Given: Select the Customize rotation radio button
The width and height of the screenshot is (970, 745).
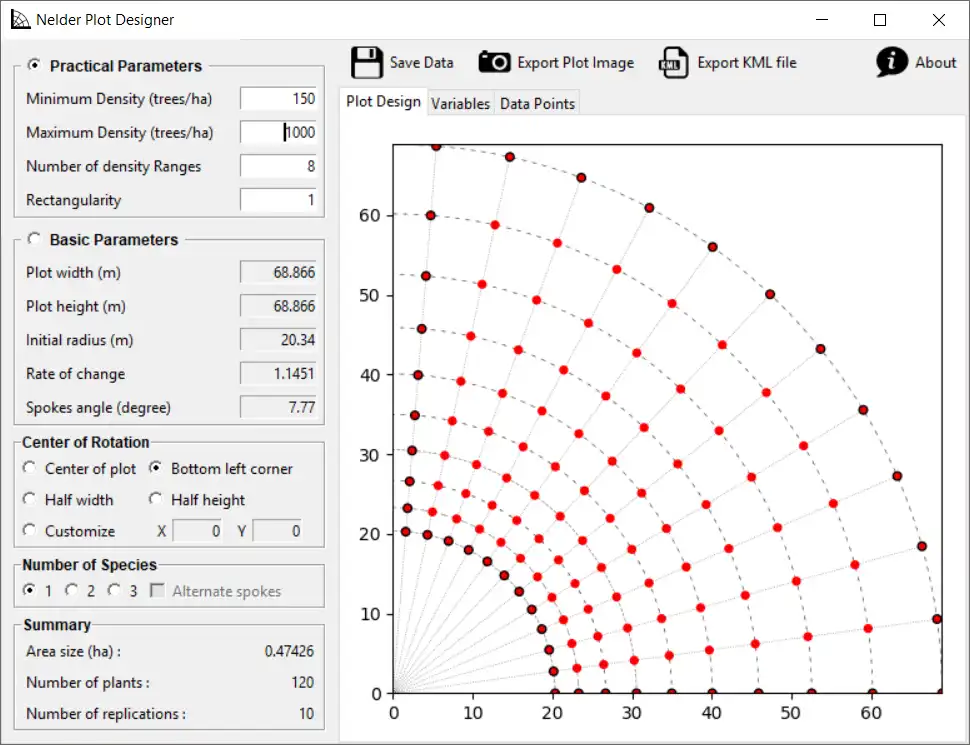Looking at the screenshot, I should [29, 530].
